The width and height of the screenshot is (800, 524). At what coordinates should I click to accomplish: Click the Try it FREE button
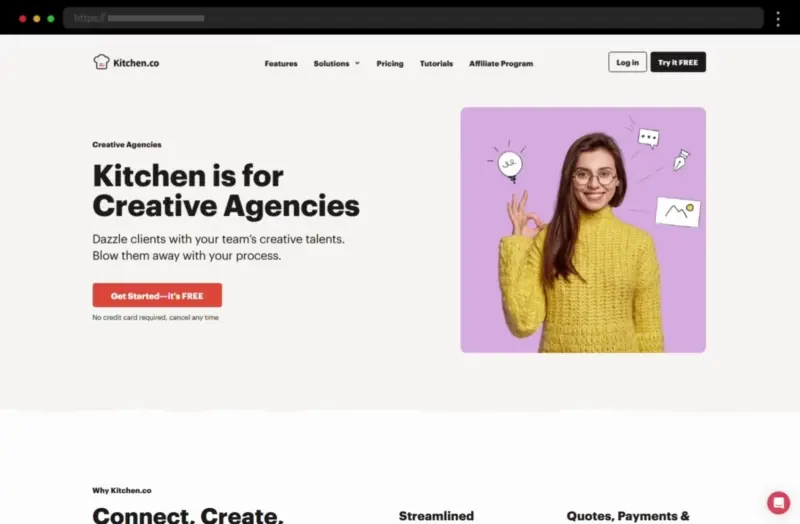(x=678, y=62)
